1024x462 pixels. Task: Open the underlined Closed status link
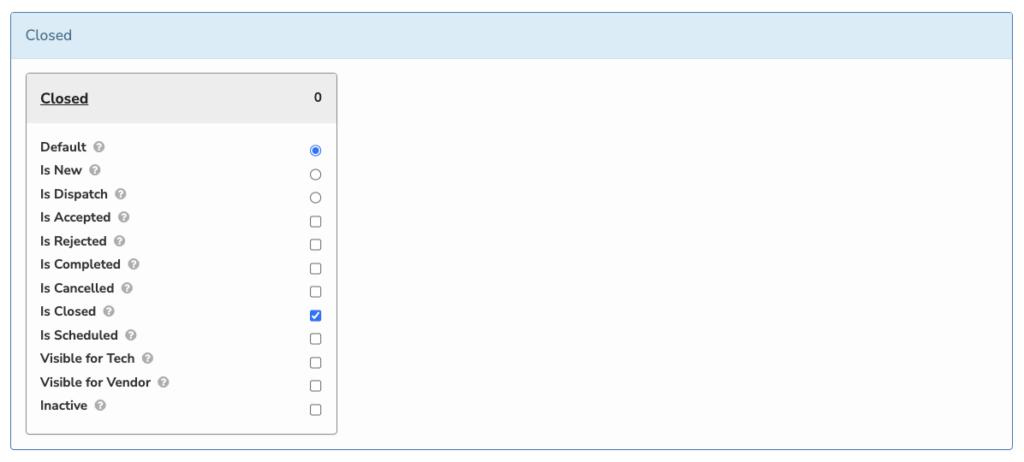click(64, 99)
